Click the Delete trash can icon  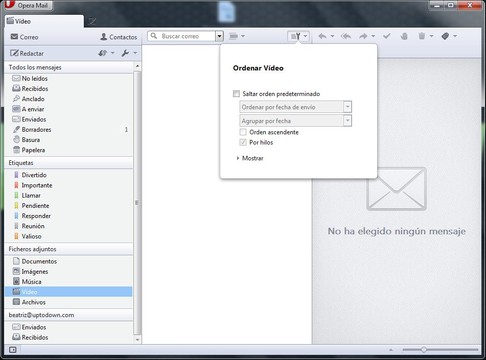coord(422,36)
